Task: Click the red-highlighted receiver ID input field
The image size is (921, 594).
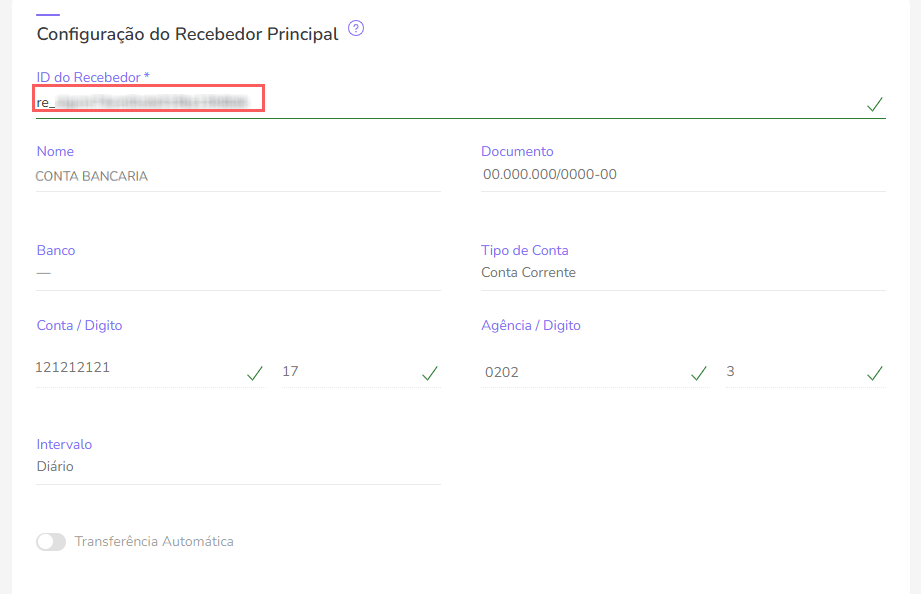Action: pyautogui.click(x=148, y=99)
